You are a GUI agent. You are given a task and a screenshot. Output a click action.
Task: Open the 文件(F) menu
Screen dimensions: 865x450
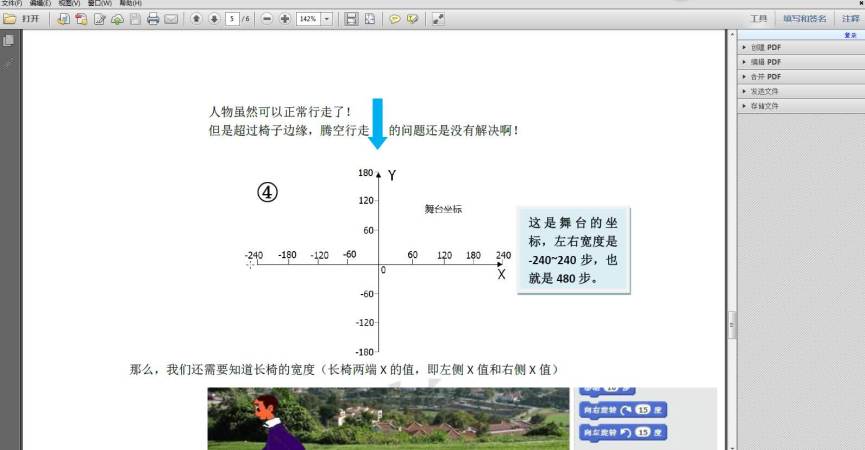12,3
